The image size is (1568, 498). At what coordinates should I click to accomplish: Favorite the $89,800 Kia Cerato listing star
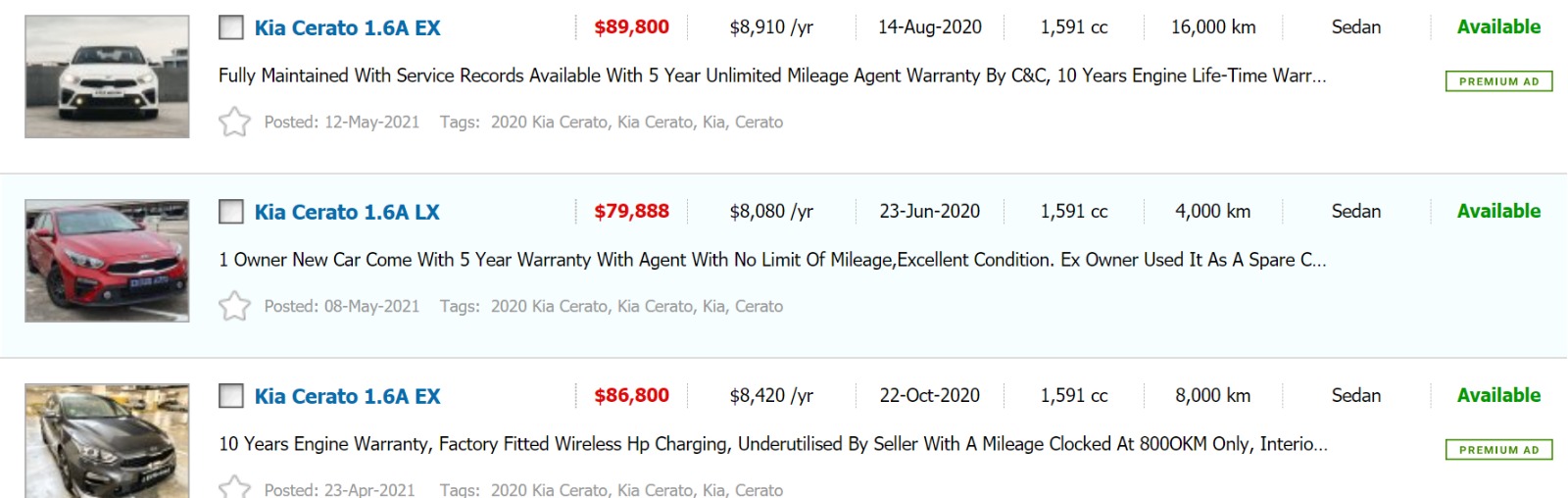pos(234,122)
